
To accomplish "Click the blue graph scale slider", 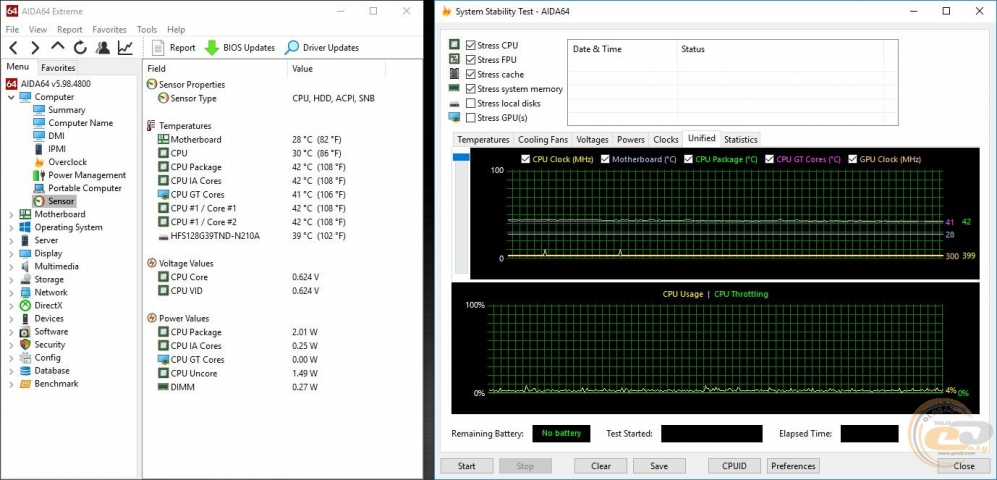I will tap(460, 156).
